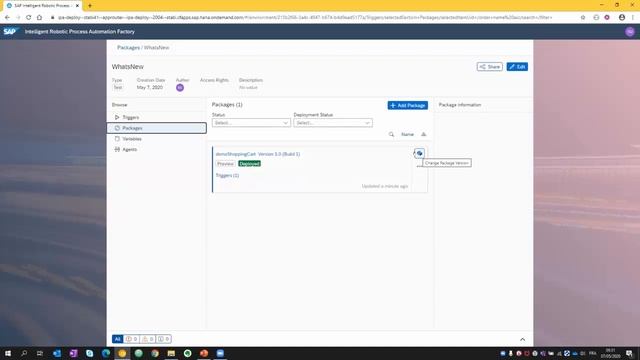640x360 pixels.
Task: Open the Windows Start menu
Action: pos(8,353)
